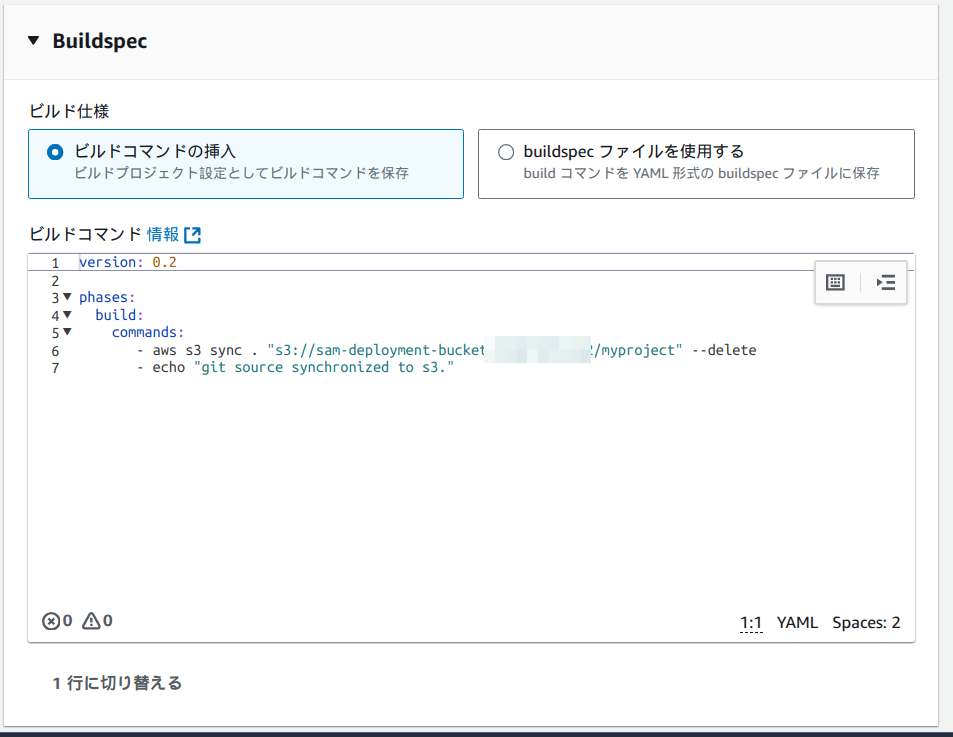Click the 1:1 cursor position indicator
The width and height of the screenshot is (953, 737).
[751, 621]
